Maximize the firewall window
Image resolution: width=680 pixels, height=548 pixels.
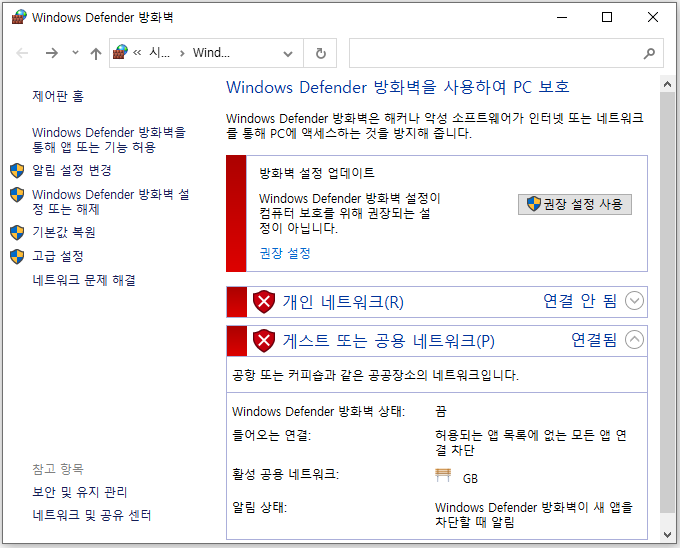(607, 17)
